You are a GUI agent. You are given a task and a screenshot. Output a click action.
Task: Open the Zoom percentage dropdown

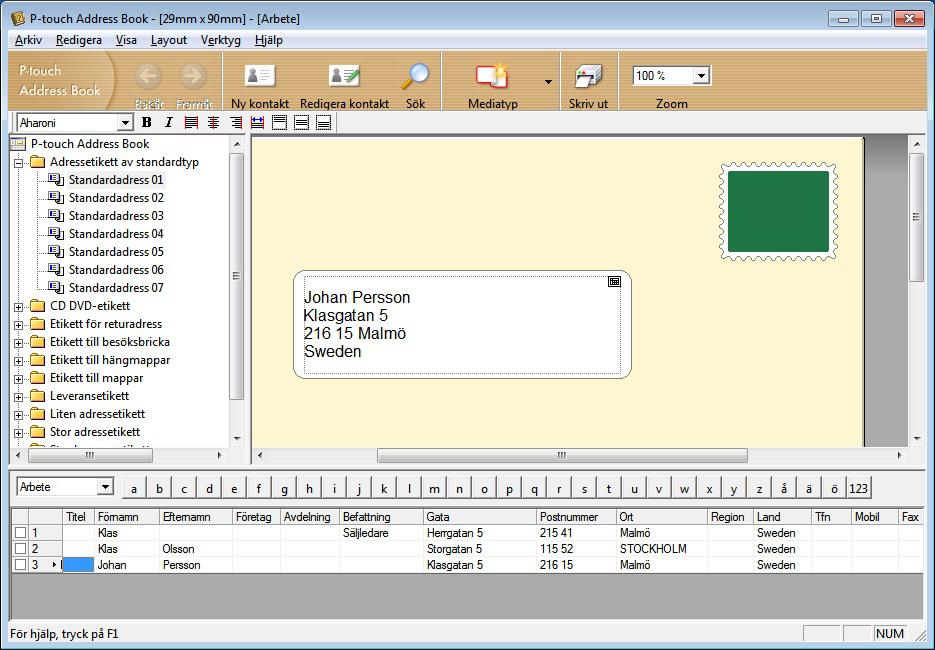point(701,76)
